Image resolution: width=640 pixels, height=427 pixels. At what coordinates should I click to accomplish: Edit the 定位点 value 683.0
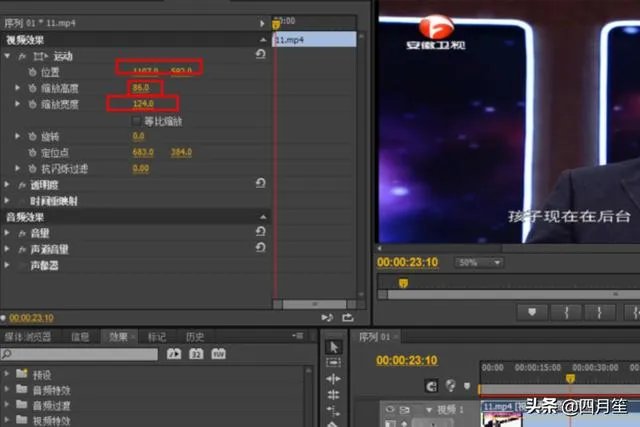pyautogui.click(x=143, y=152)
